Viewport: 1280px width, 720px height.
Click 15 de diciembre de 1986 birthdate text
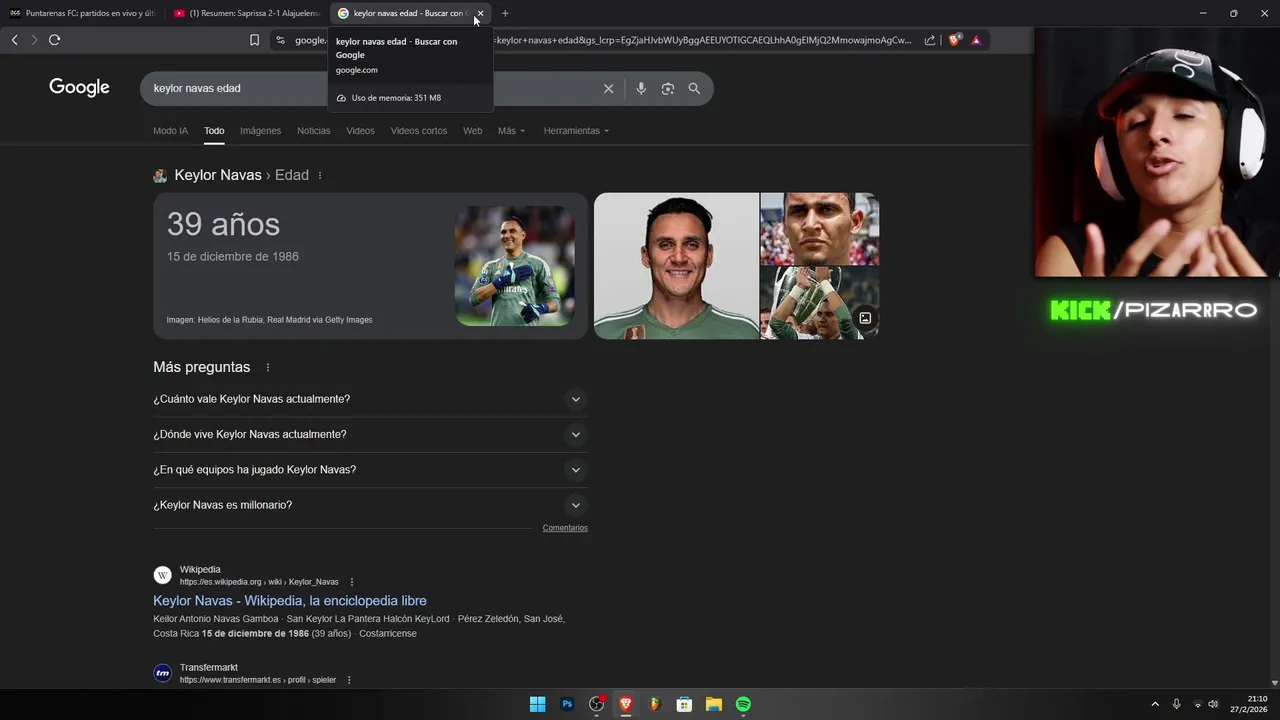click(x=233, y=257)
